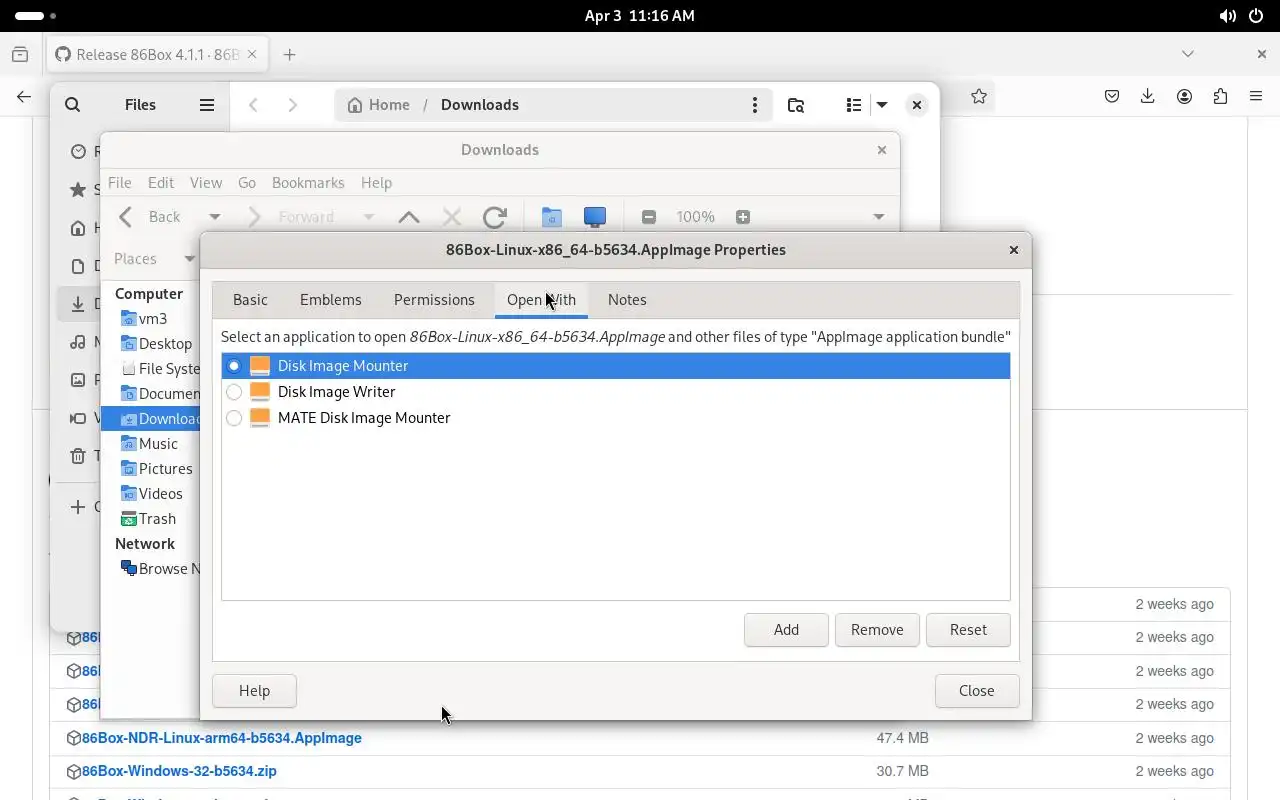1280x800 pixels.
Task: Click the Home folder icon in Caja toolbar
Action: click(552, 217)
